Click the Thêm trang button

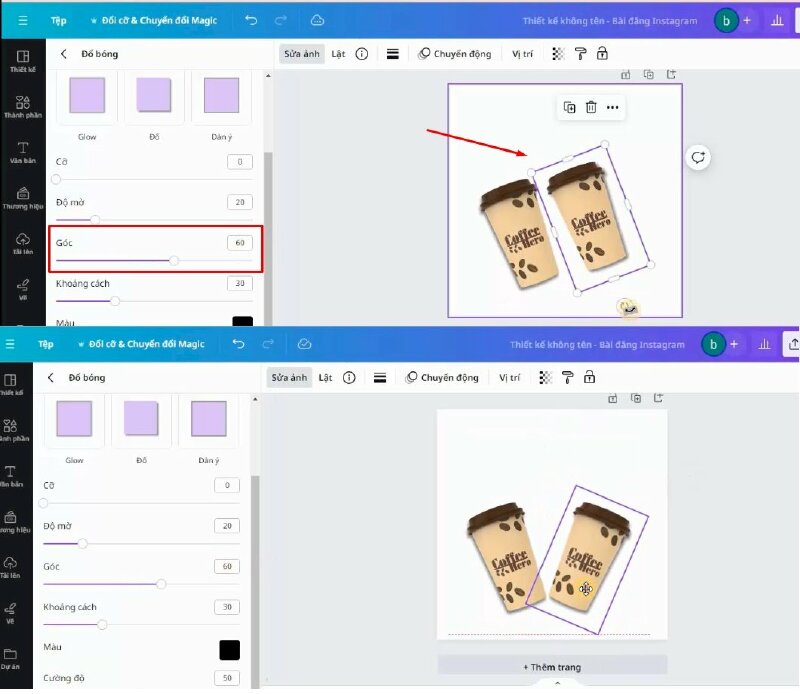[552, 666]
